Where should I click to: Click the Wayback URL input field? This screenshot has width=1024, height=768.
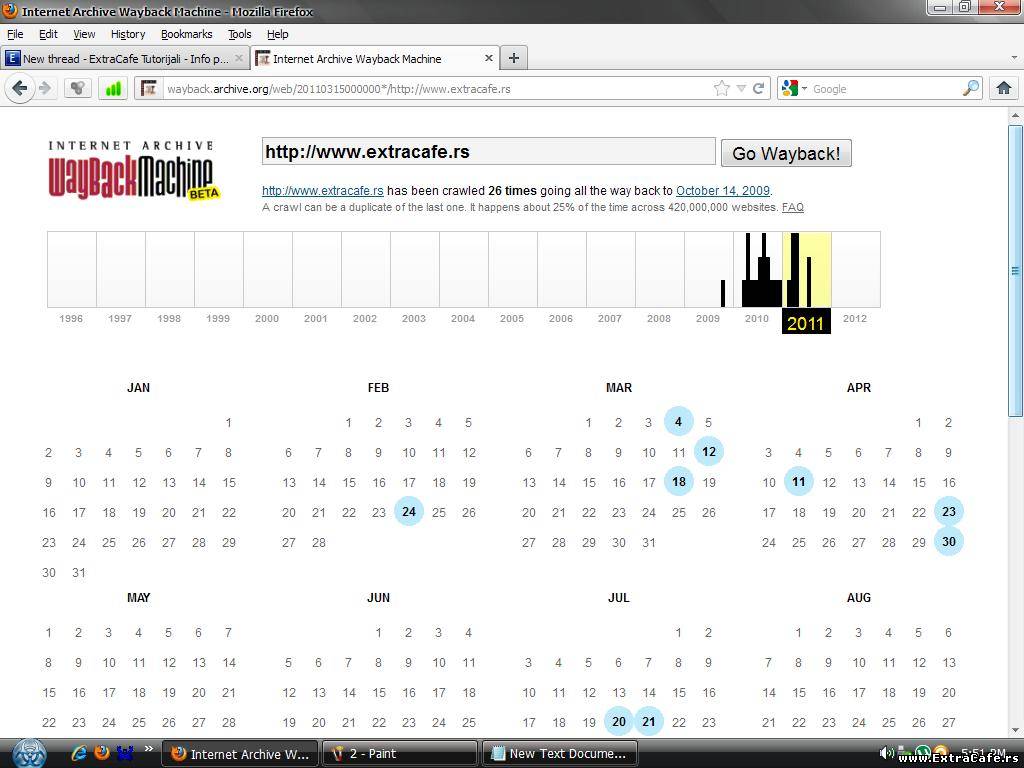488,152
